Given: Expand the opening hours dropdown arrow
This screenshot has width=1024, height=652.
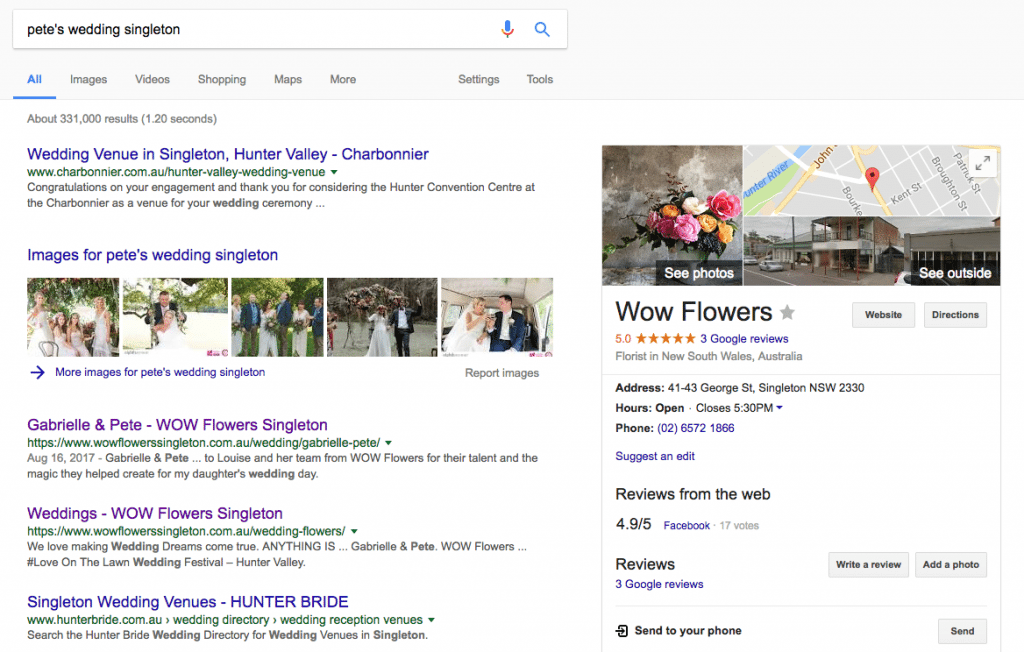Looking at the screenshot, I should (x=779, y=408).
